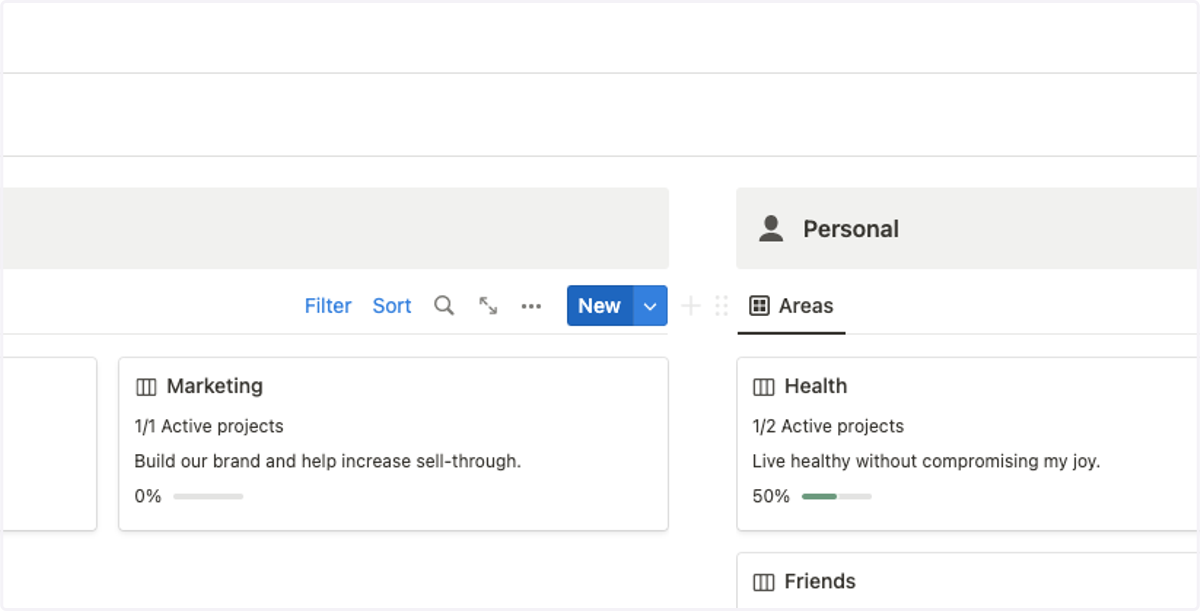Viewport: 1200px width, 611px height.
Task: Click "1/2 Active projects" text
Action: tap(828, 426)
